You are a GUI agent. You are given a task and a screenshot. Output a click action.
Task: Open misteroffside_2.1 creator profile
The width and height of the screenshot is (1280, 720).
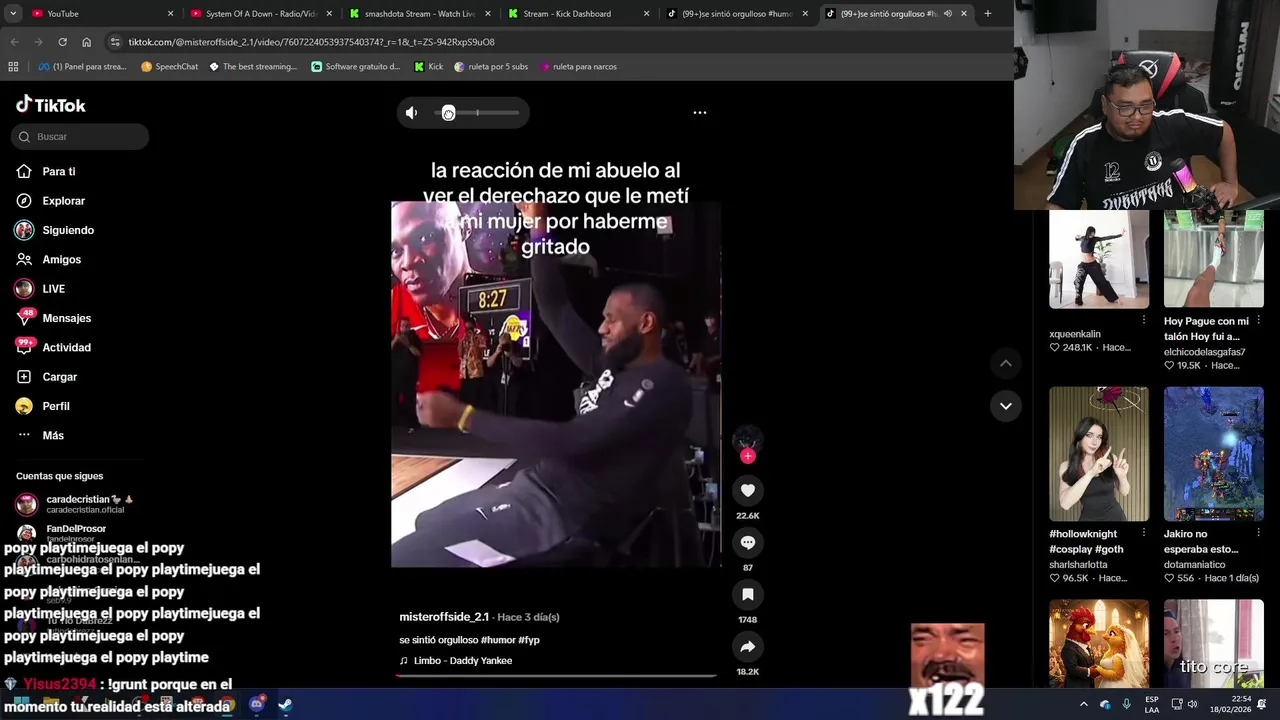pyautogui.click(x=444, y=617)
